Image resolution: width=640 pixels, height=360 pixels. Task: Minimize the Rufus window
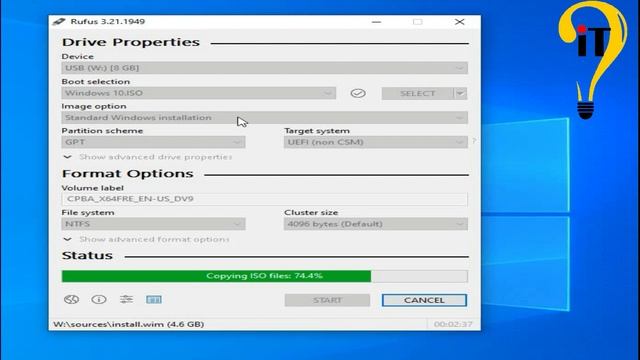tap(376, 22)
